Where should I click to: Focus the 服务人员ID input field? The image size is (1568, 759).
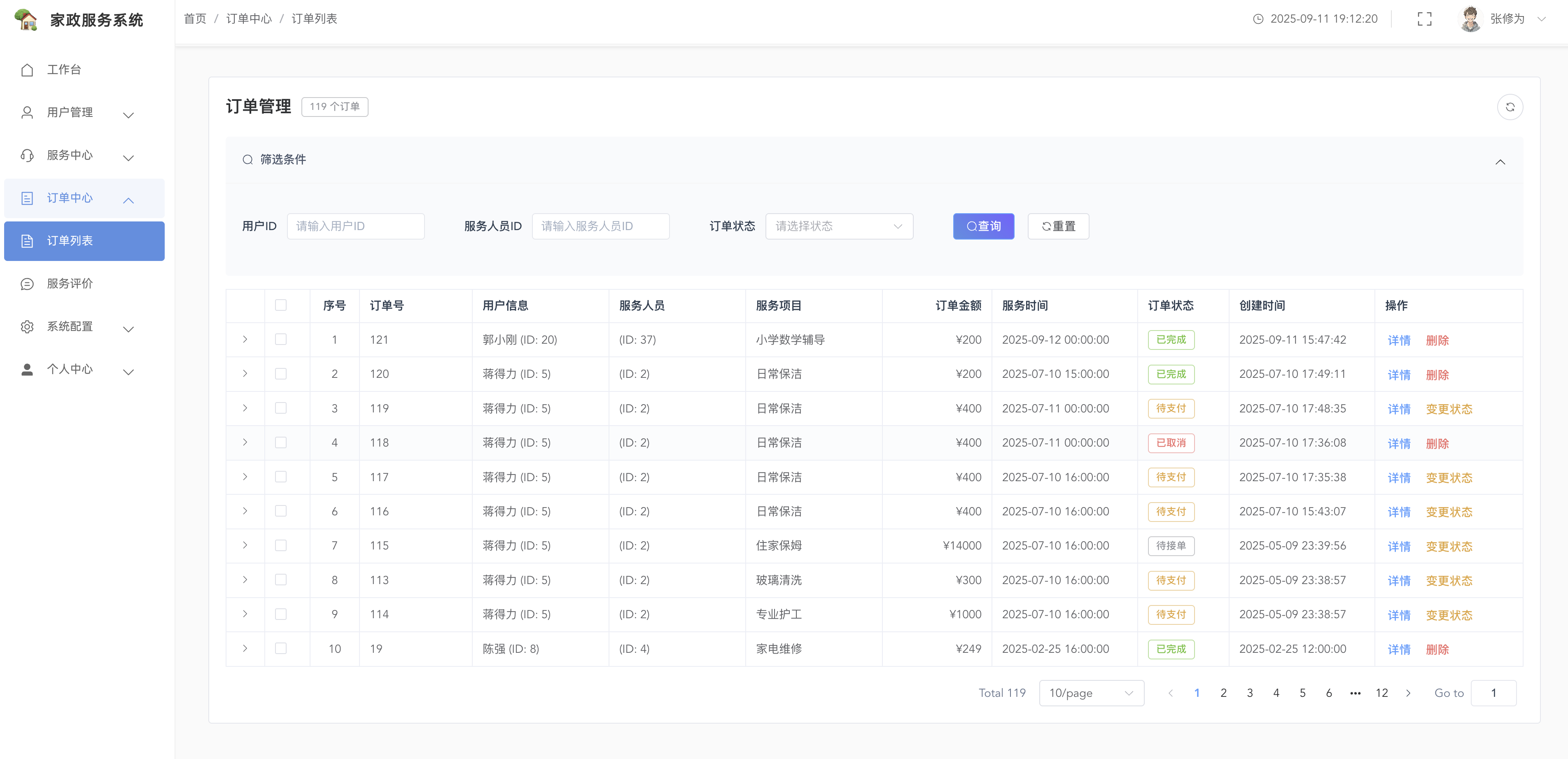tap(600, 226)
